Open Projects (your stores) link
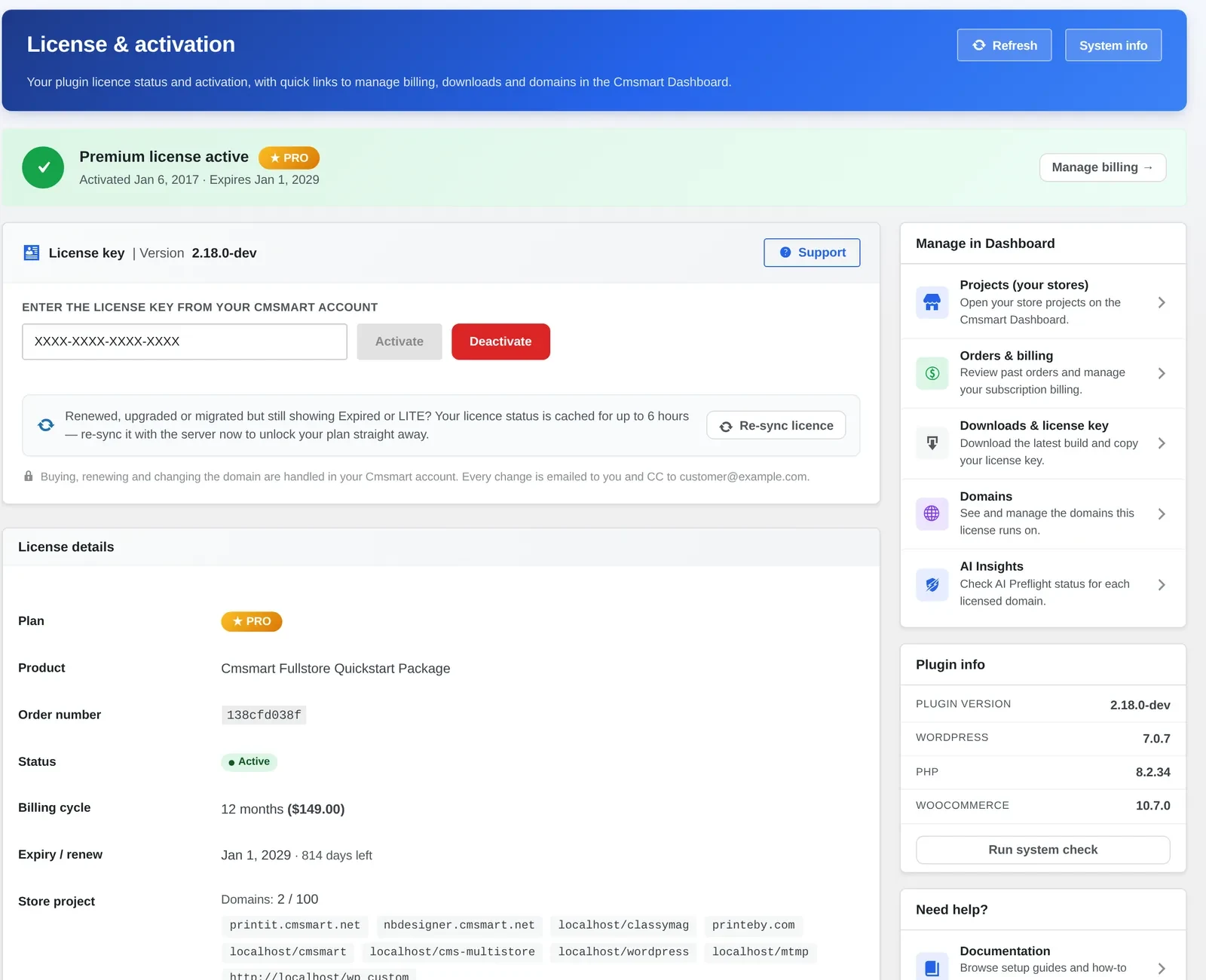The height and width of the screenshot is (980, 1206). point(1043,302)
